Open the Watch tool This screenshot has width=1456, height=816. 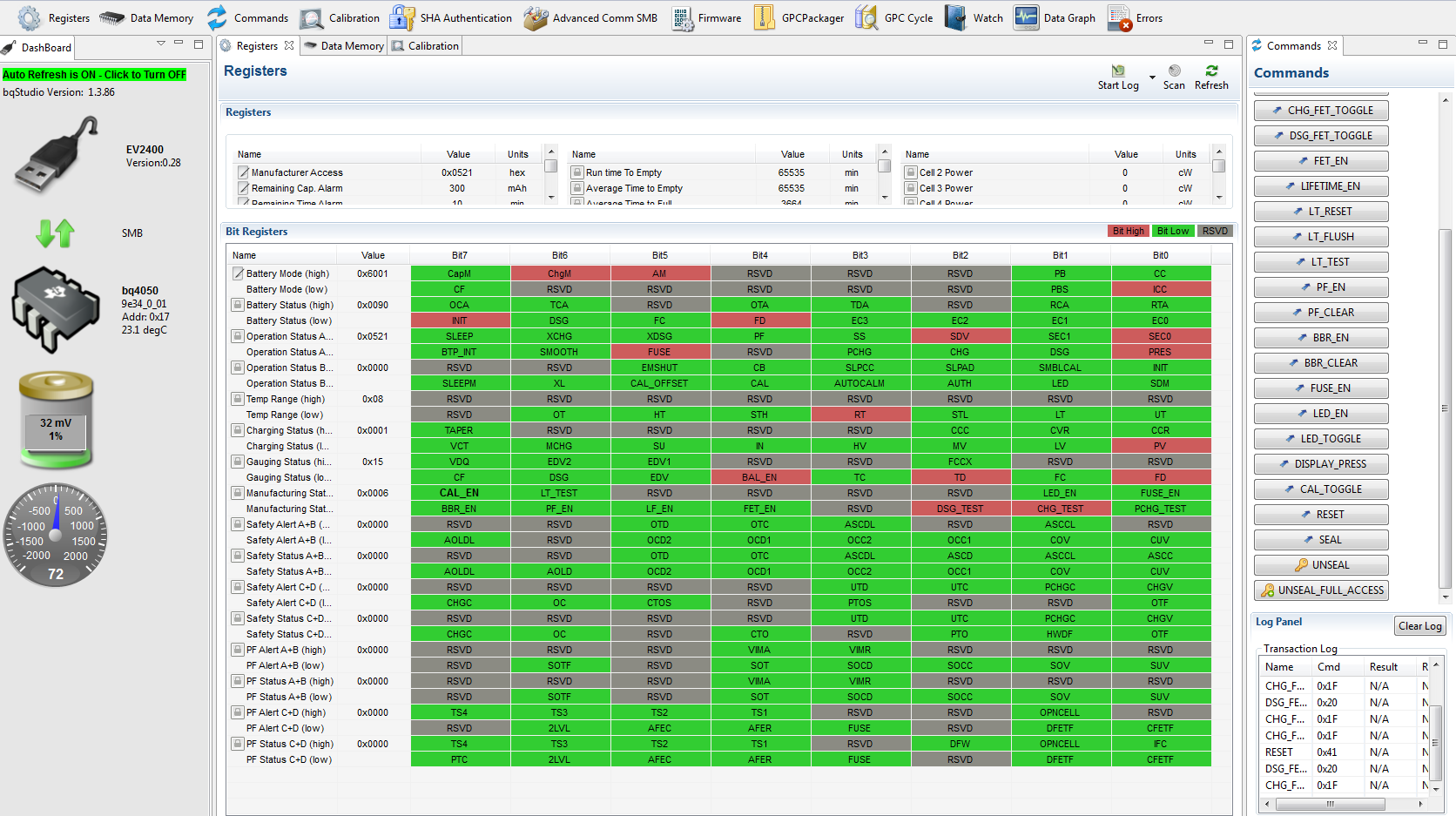[974, 17]
